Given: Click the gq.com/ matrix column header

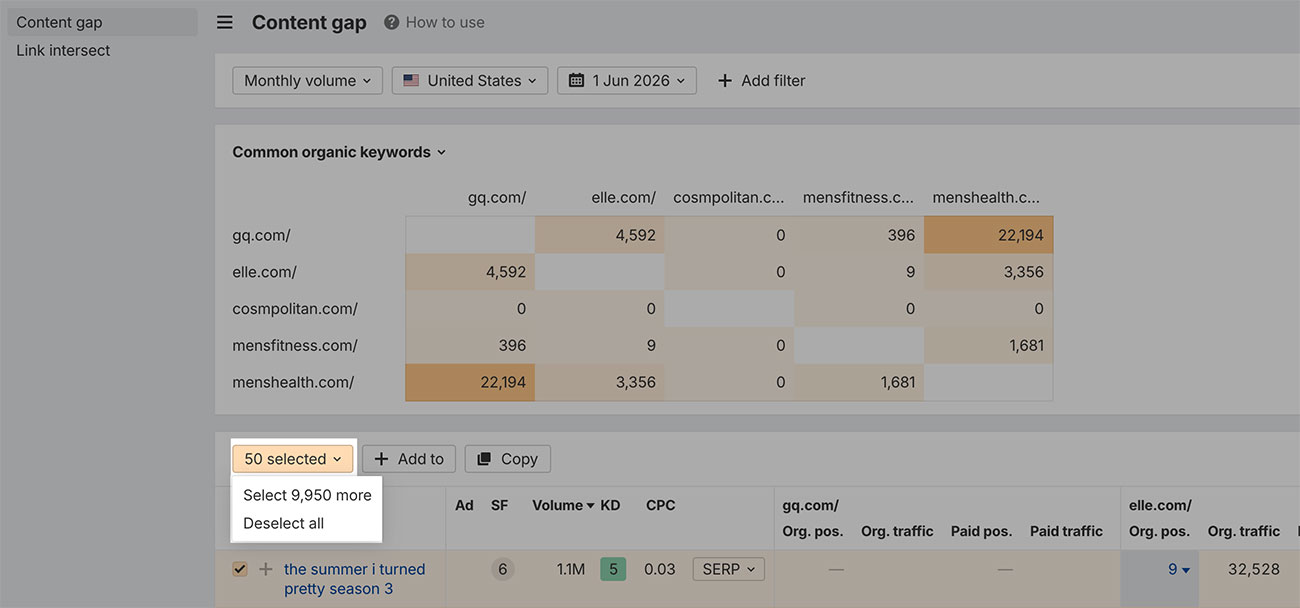Looking at the screenshot, I should click(497, 198).
